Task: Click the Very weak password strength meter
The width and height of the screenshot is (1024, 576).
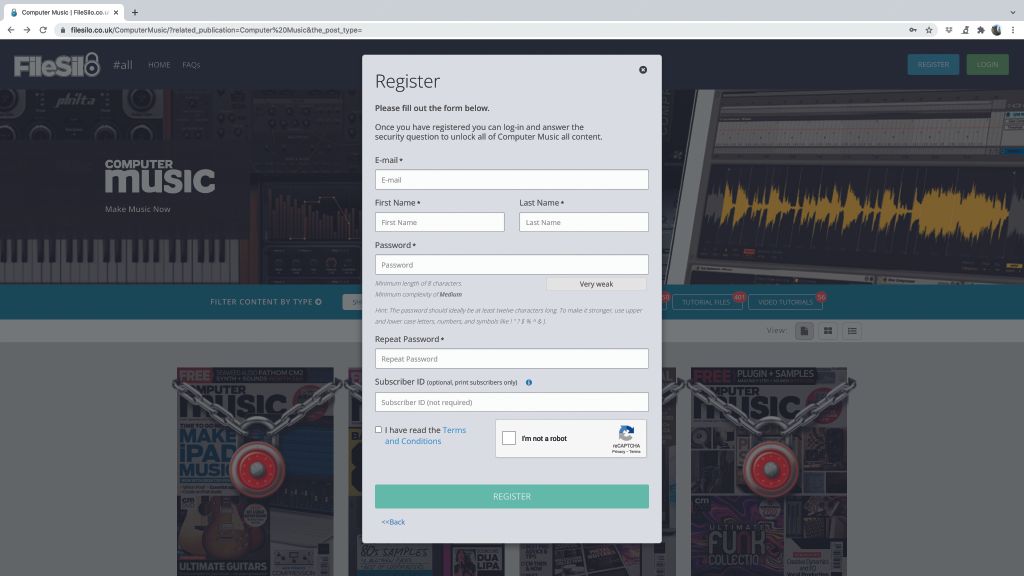Action: 595,284
